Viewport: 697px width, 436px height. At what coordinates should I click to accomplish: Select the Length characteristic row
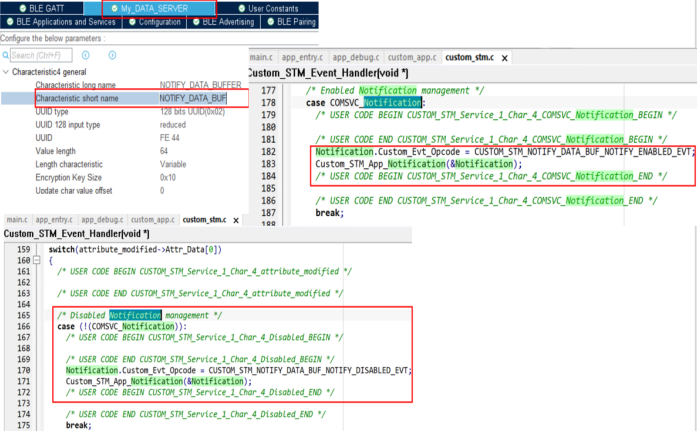click(120, 164)
